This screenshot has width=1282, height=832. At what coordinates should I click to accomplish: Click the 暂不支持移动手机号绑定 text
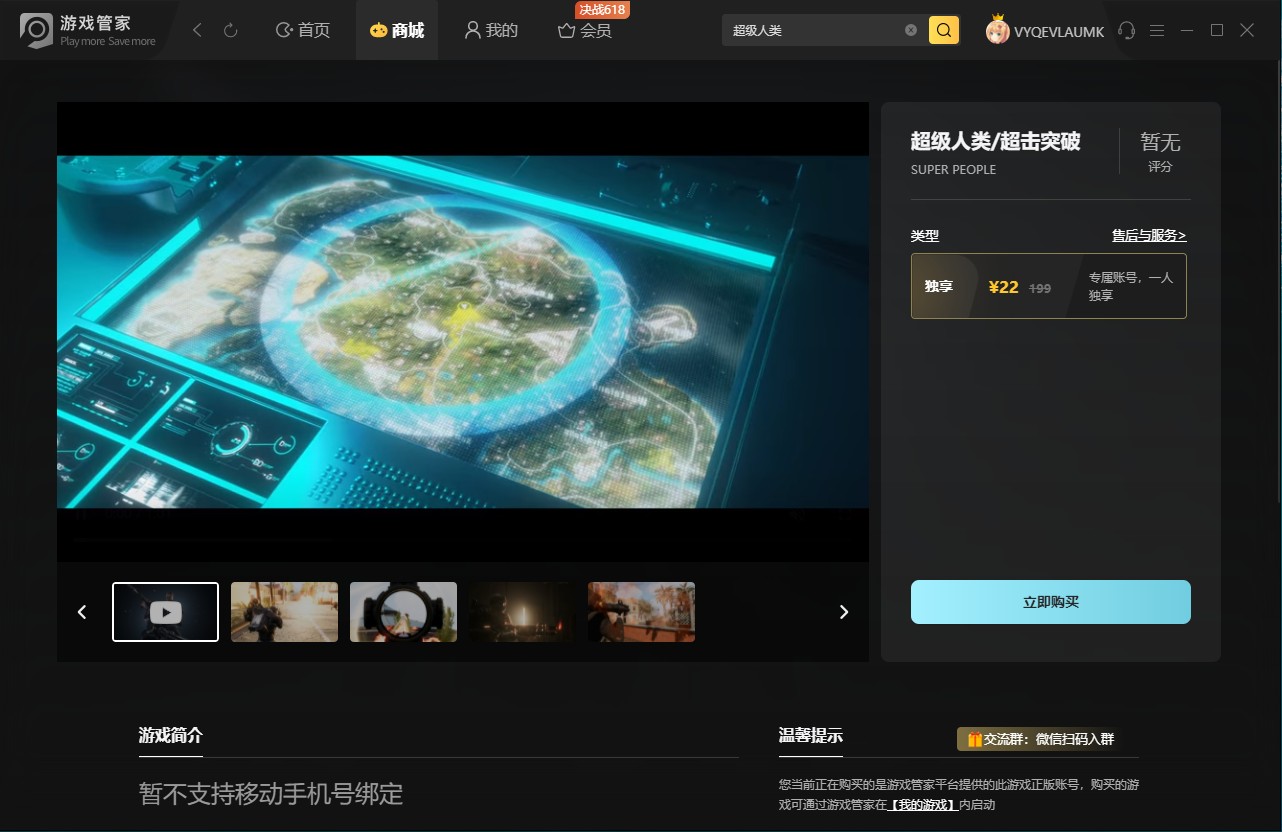[x=270, y=795]
